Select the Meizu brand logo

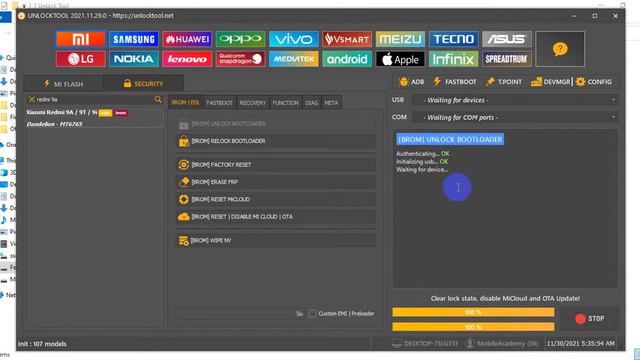pyautogui.click(x=400, y=39)
